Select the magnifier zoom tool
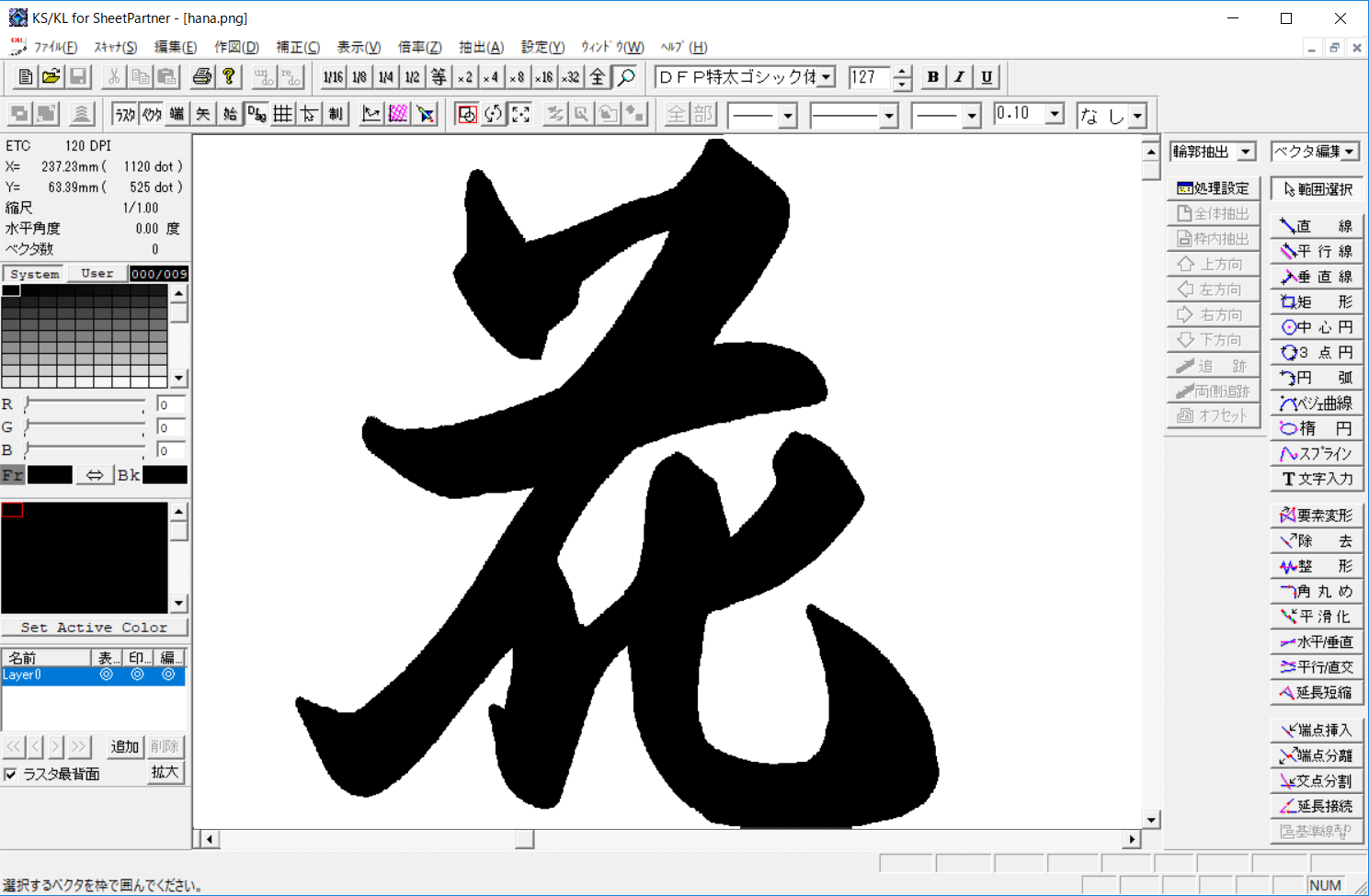1369x896 pixels. (626, 77)
